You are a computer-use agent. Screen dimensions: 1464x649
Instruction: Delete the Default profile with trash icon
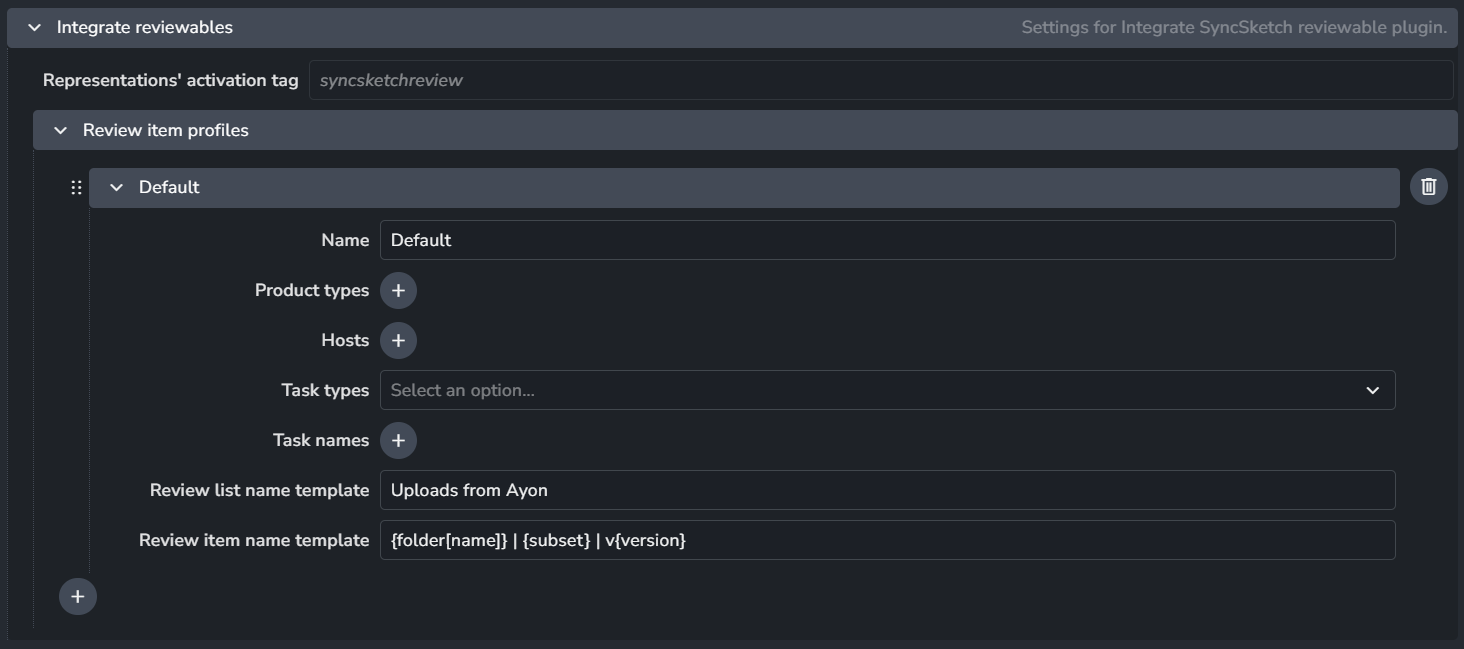tap(1428, 187)
